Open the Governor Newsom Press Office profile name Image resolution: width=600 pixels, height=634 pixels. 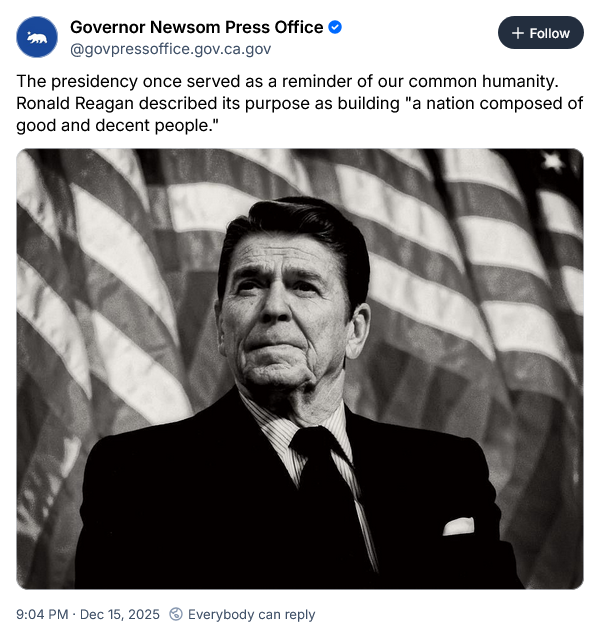pyautogui.click(x=196, y=27)
